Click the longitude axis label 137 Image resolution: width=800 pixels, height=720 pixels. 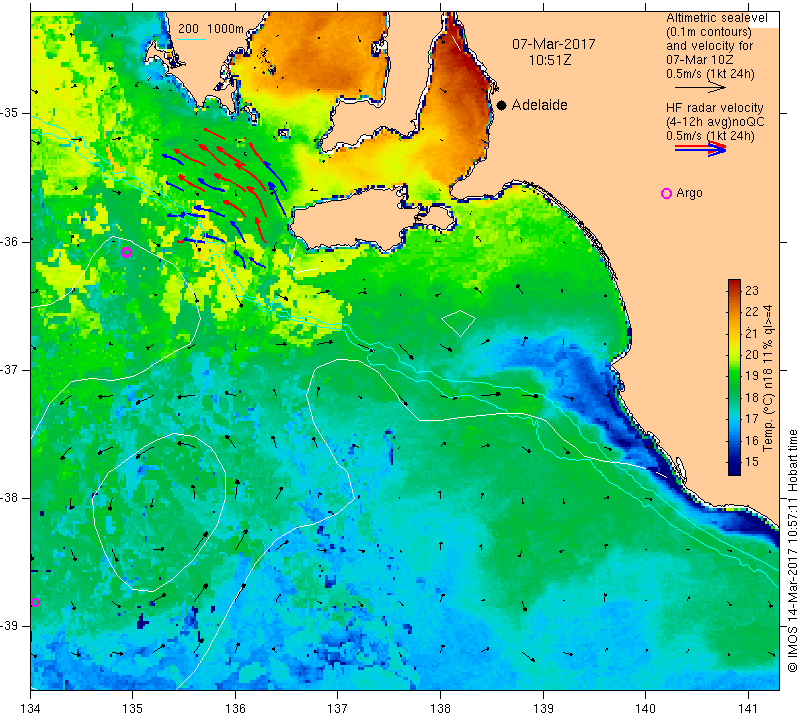(337, 708)
